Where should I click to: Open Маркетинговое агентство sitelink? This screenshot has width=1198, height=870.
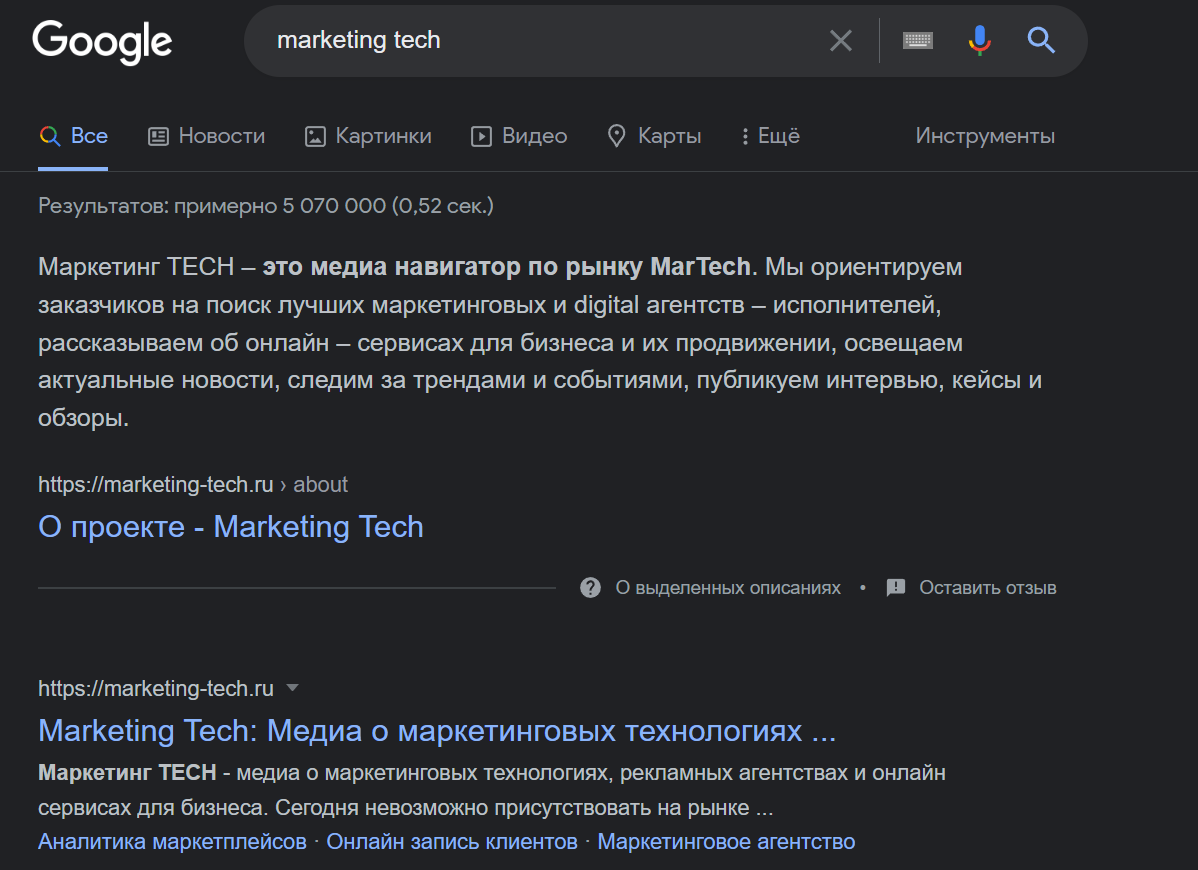tap(726, 842)
